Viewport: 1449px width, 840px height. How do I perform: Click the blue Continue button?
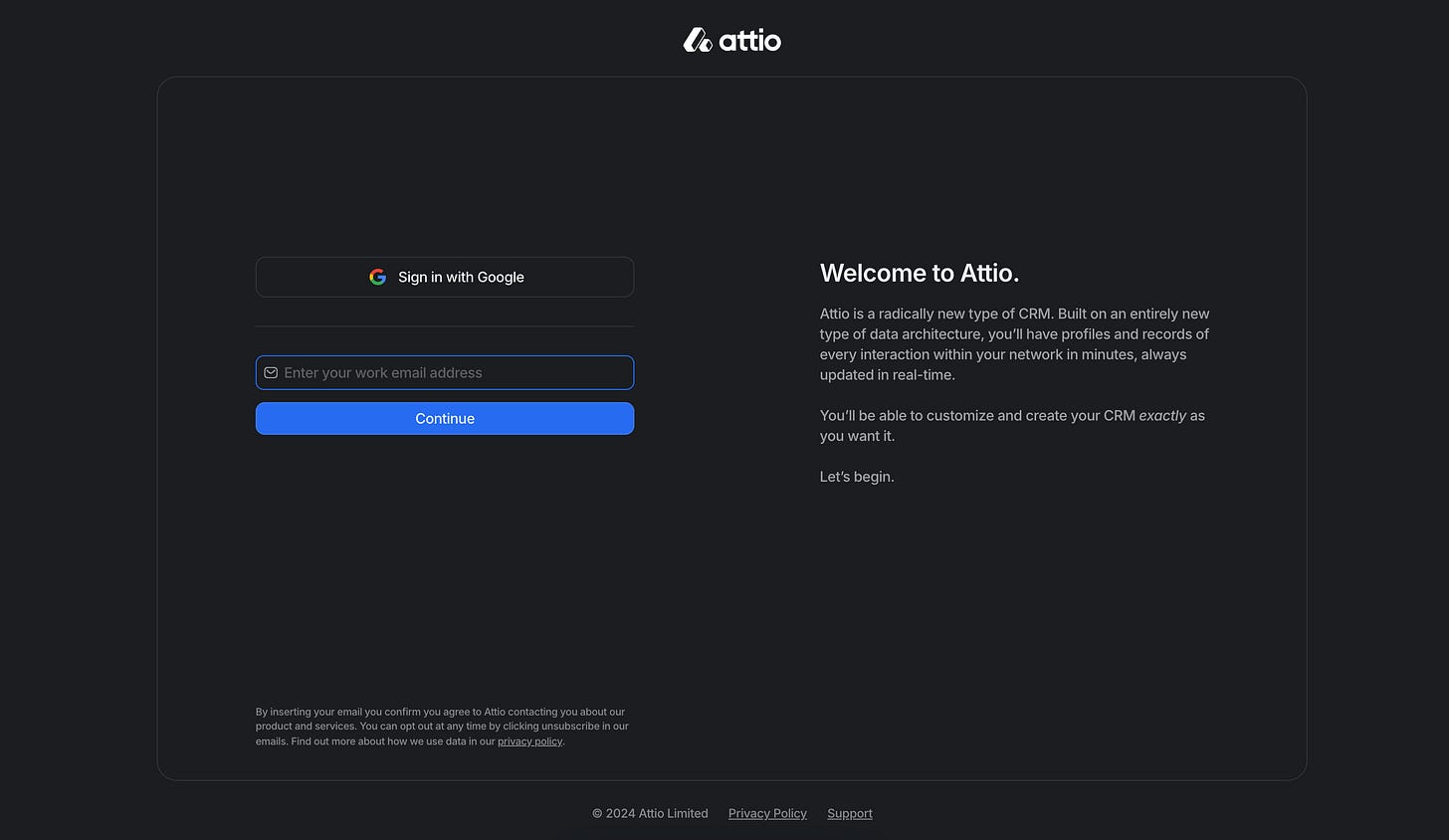tap(445, 418)
